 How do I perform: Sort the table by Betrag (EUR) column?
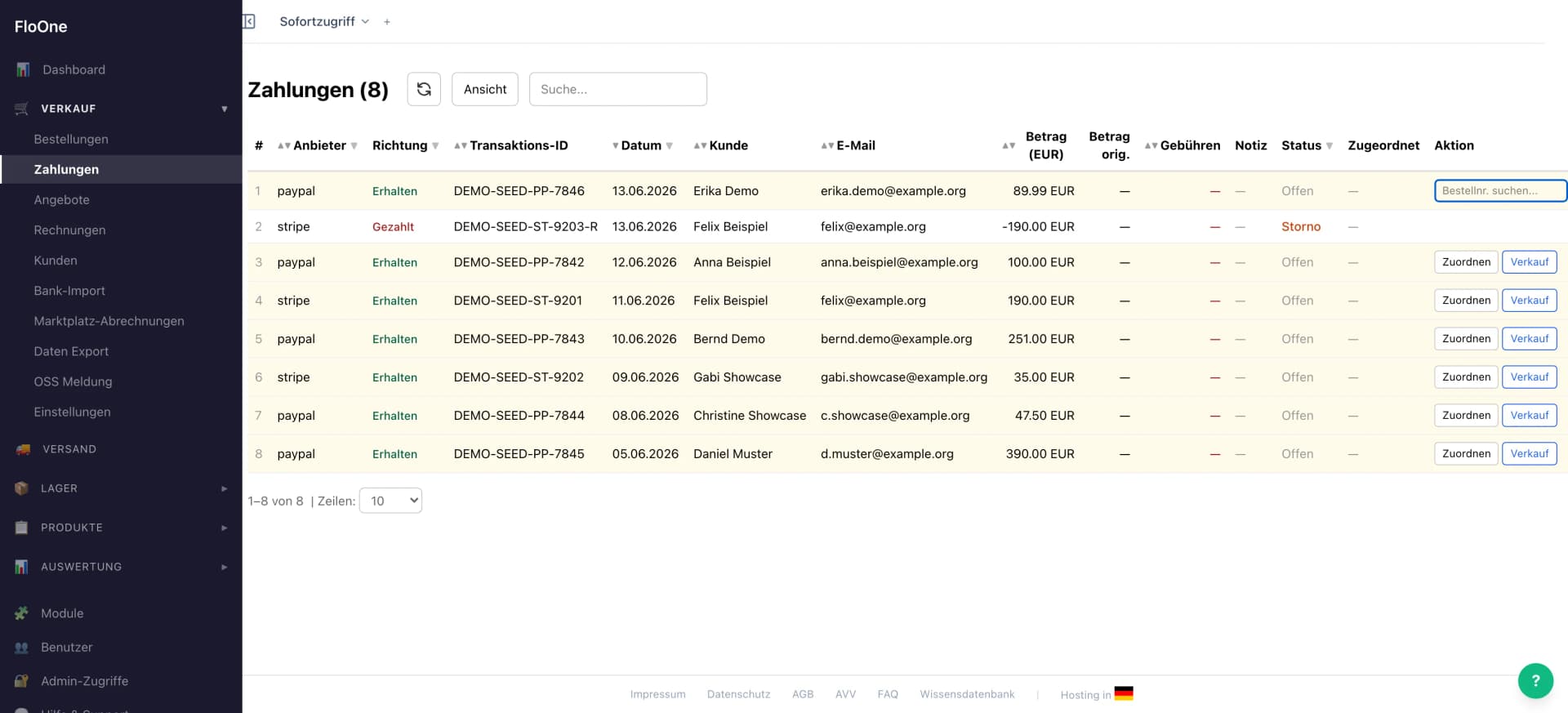[x=1009, y=146]
